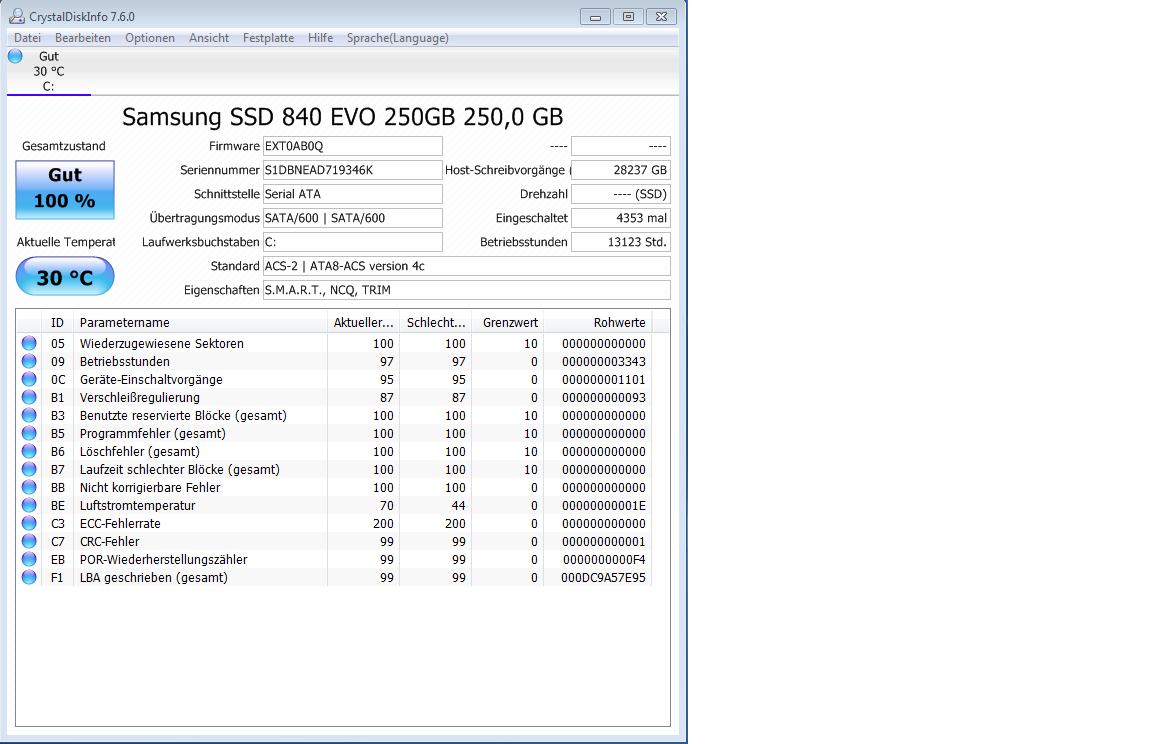Open the Ansicht menu
1152x744 pixels.
tap(209, 37)
